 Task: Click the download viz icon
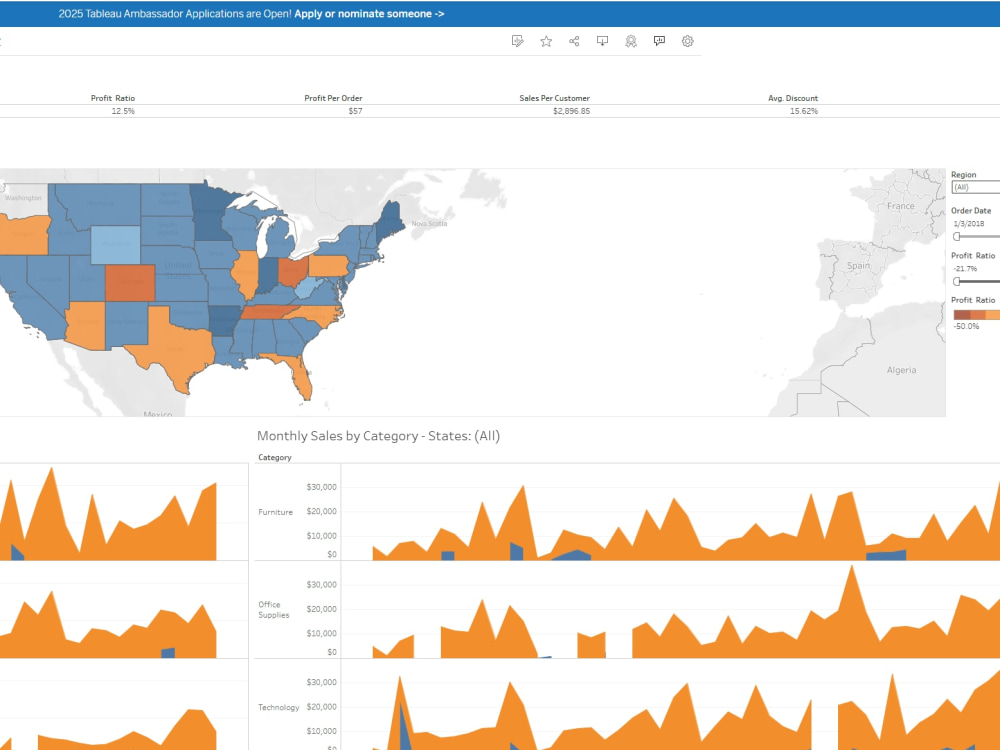602,41
